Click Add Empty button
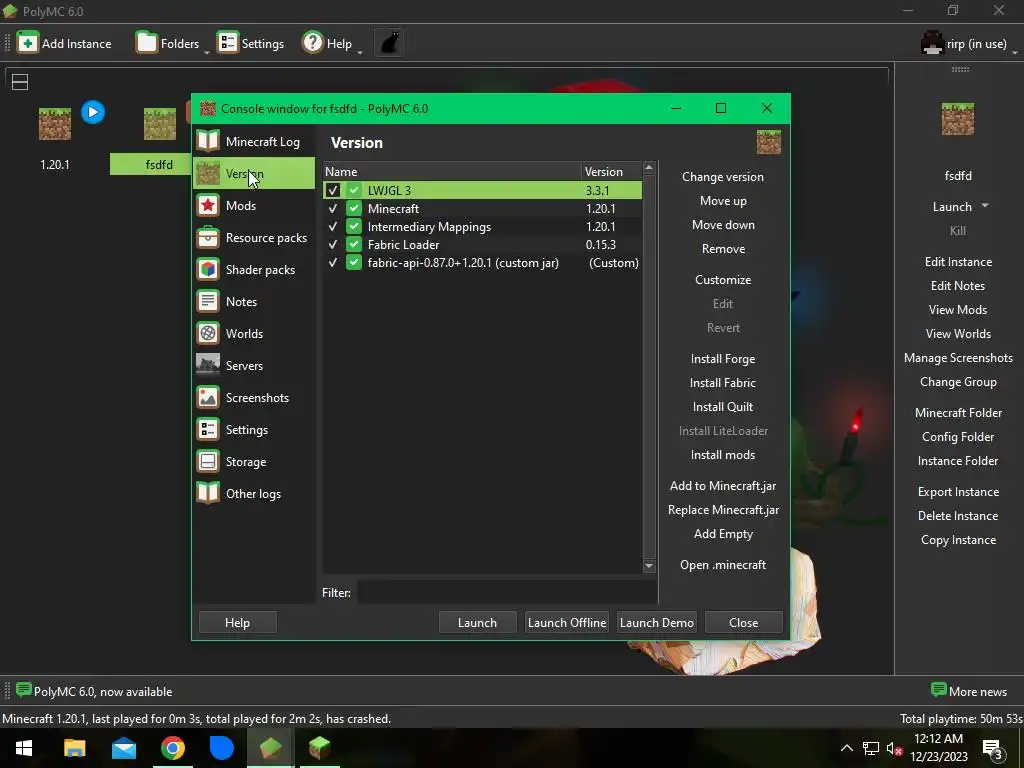 pos(722,534)
